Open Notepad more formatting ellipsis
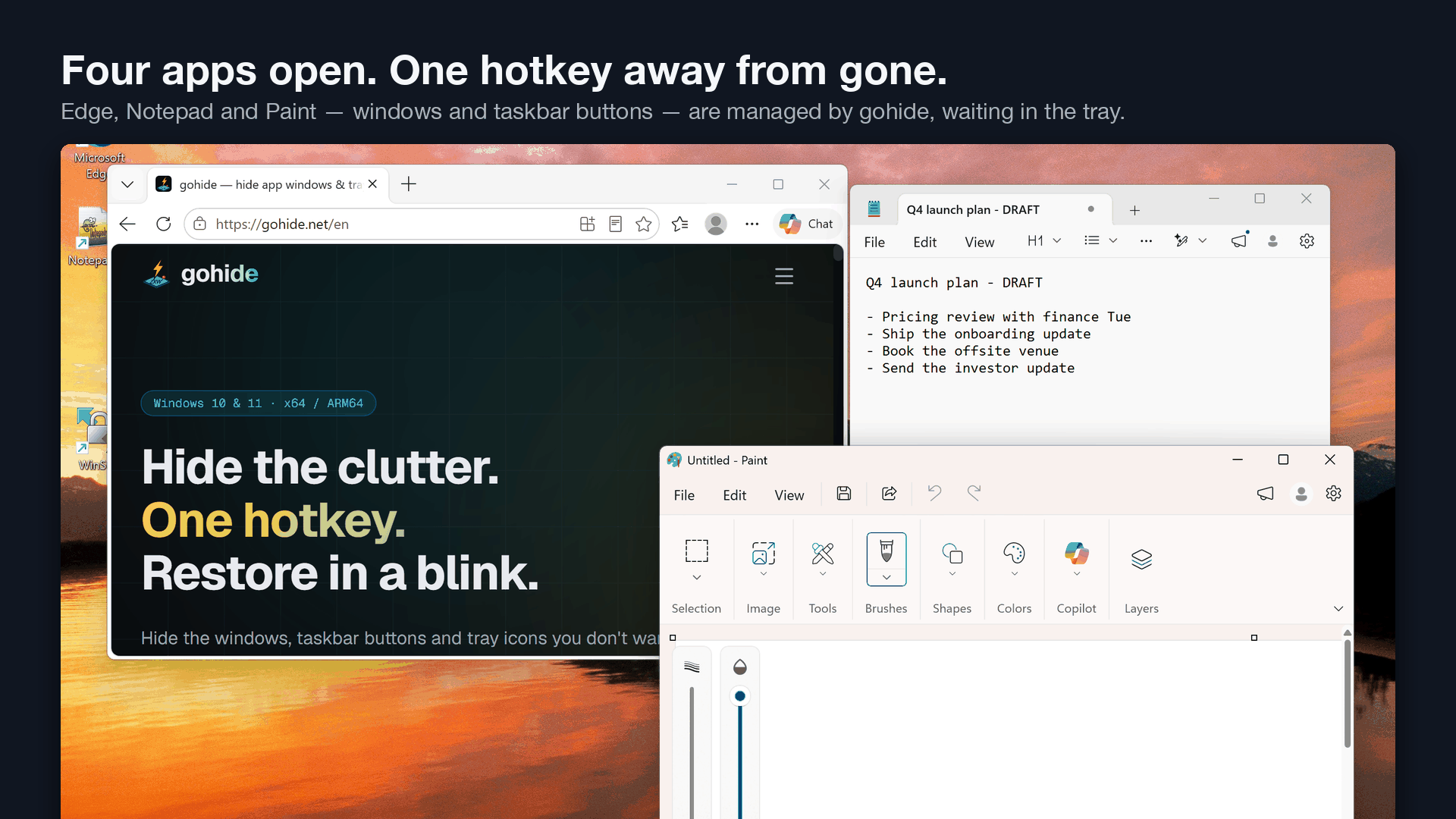 [1146, 241]
